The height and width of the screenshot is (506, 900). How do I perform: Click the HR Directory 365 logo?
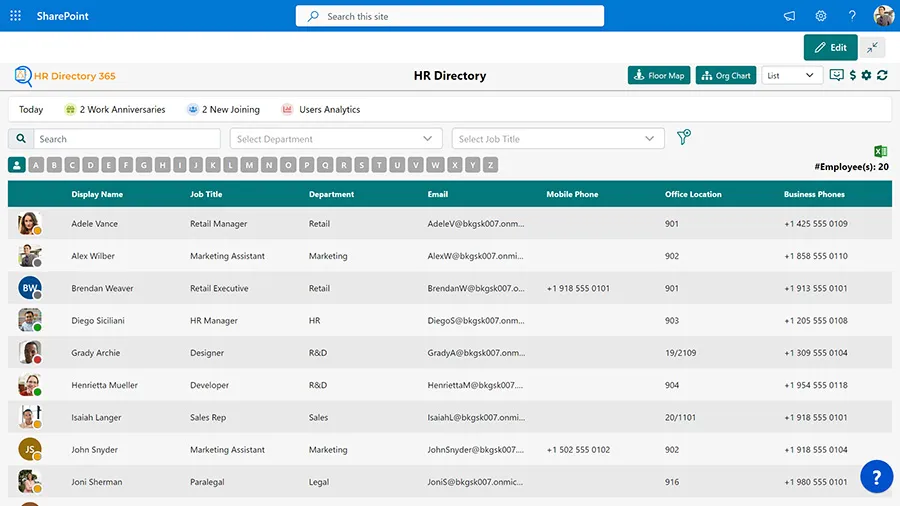coord(65,76)
